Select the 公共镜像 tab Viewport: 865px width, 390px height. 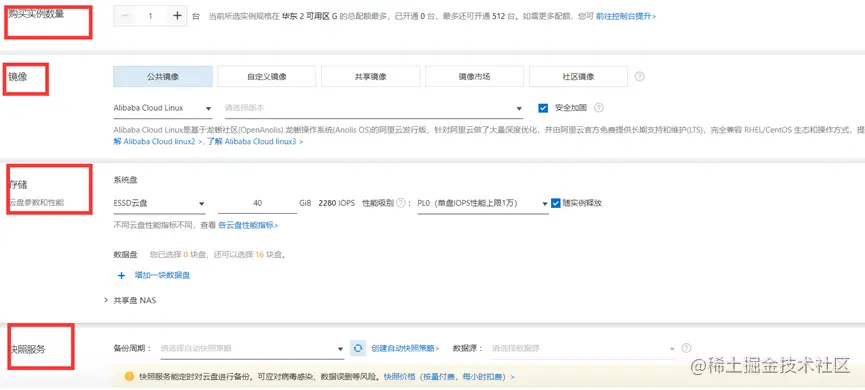163,77
